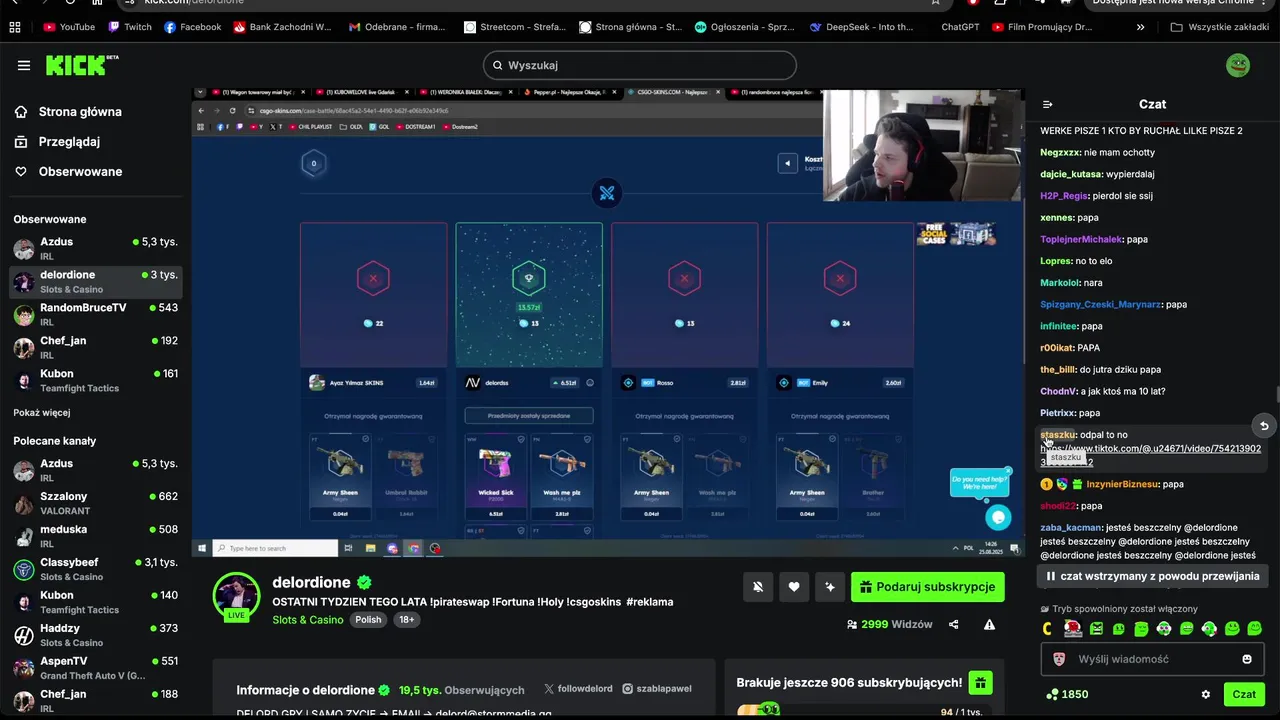Click Podaruj subskrypcje button
Image resolution: width=1280 pixels, height=720 pixels.
tap(928, 587)
